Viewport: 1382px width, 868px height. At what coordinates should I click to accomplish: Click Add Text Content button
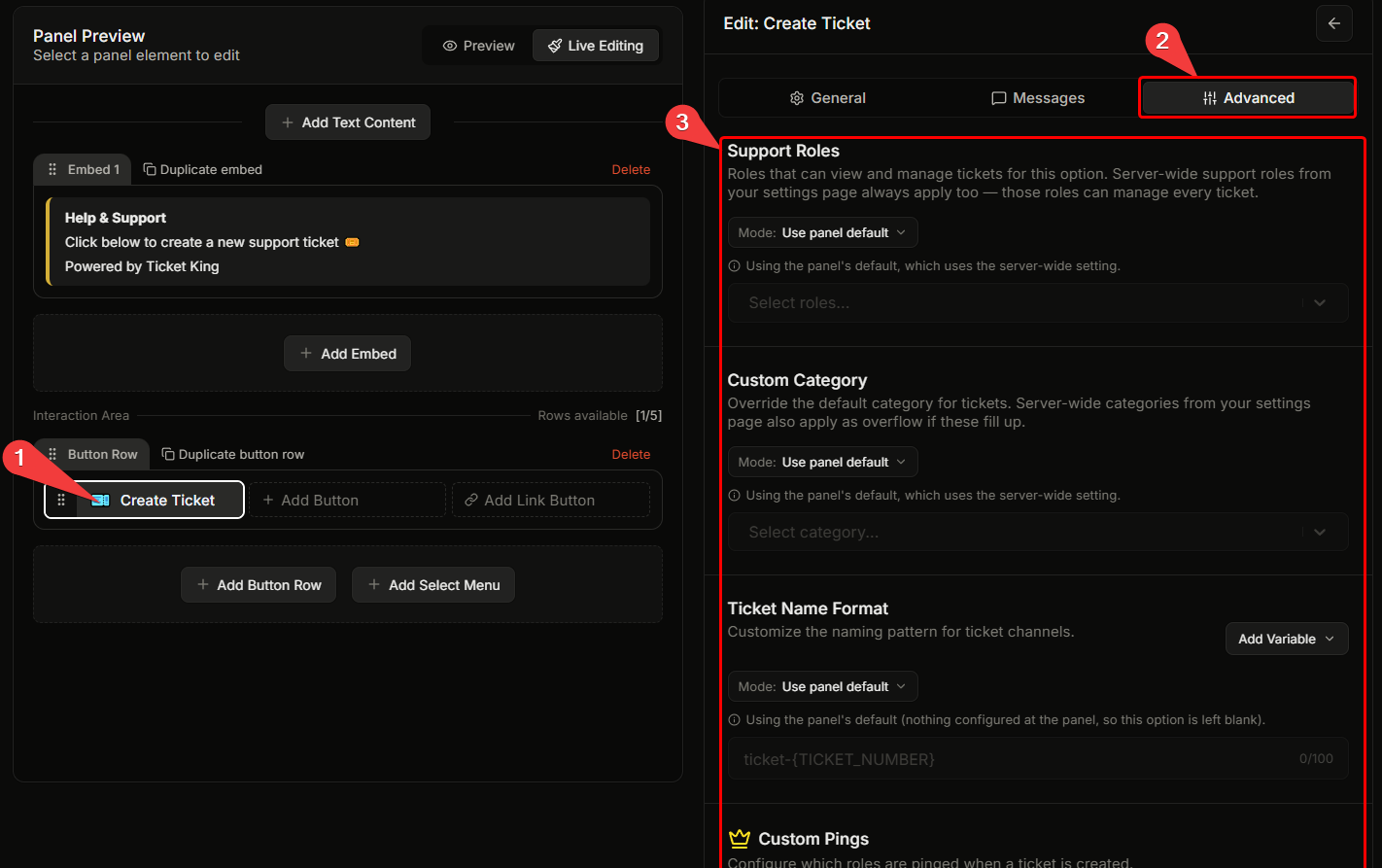[348, 122]
